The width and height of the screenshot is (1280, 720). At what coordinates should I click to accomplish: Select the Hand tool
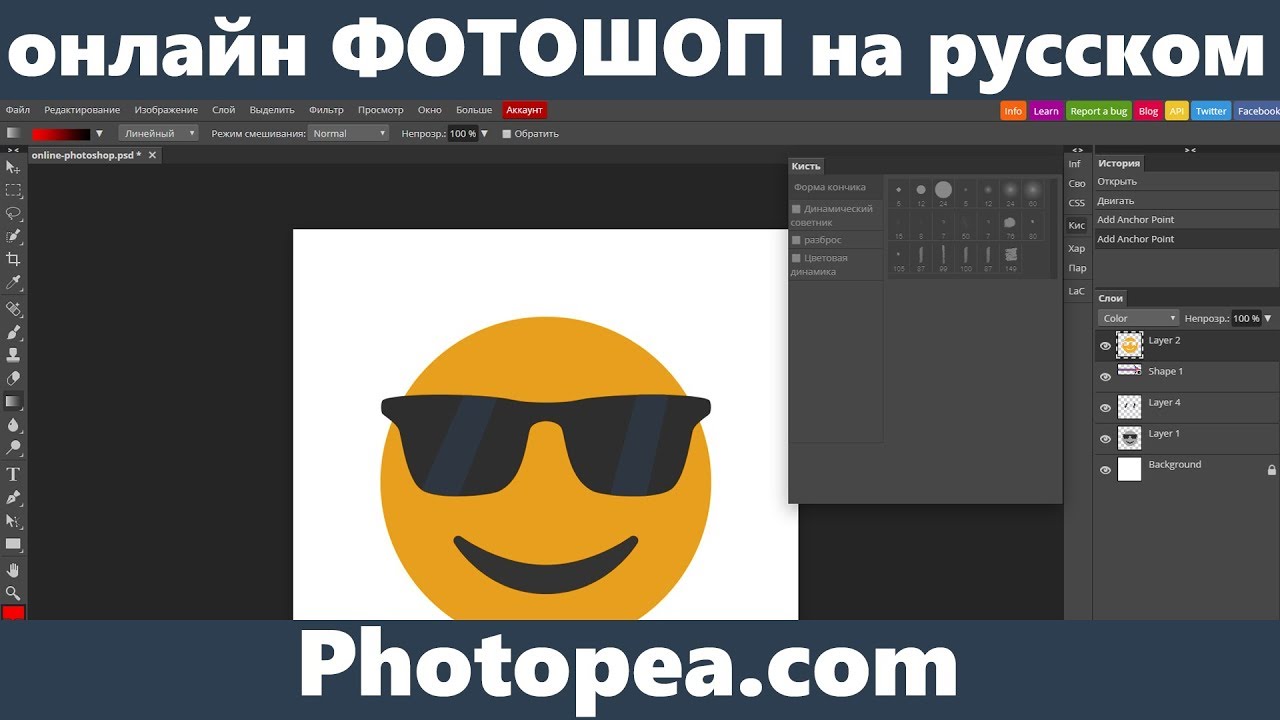(13, 570)
